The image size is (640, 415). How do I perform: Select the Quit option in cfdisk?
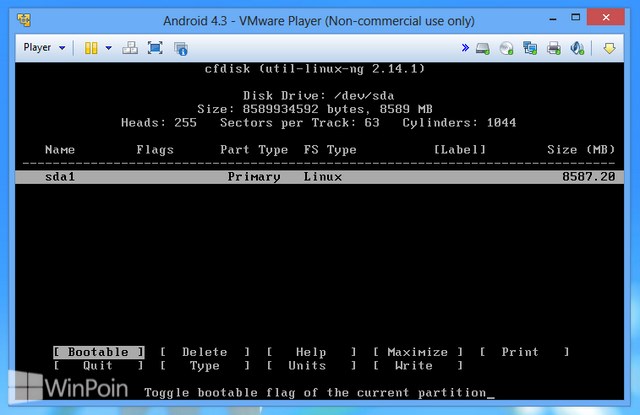[x=98, y=366]
